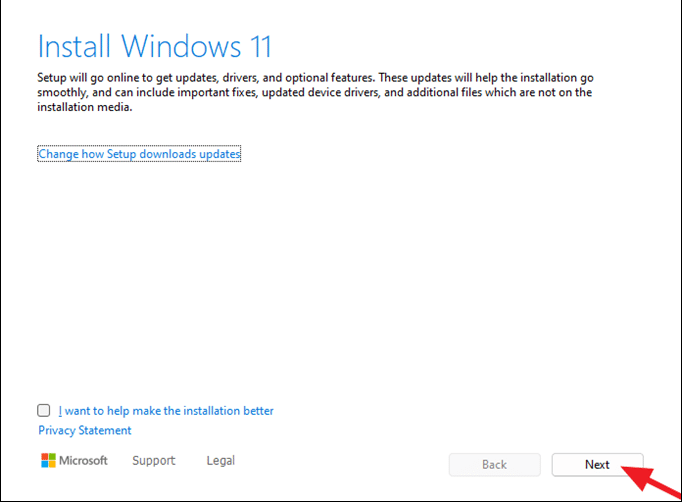Click the green square of Microsoft logo

coord(53,457)
